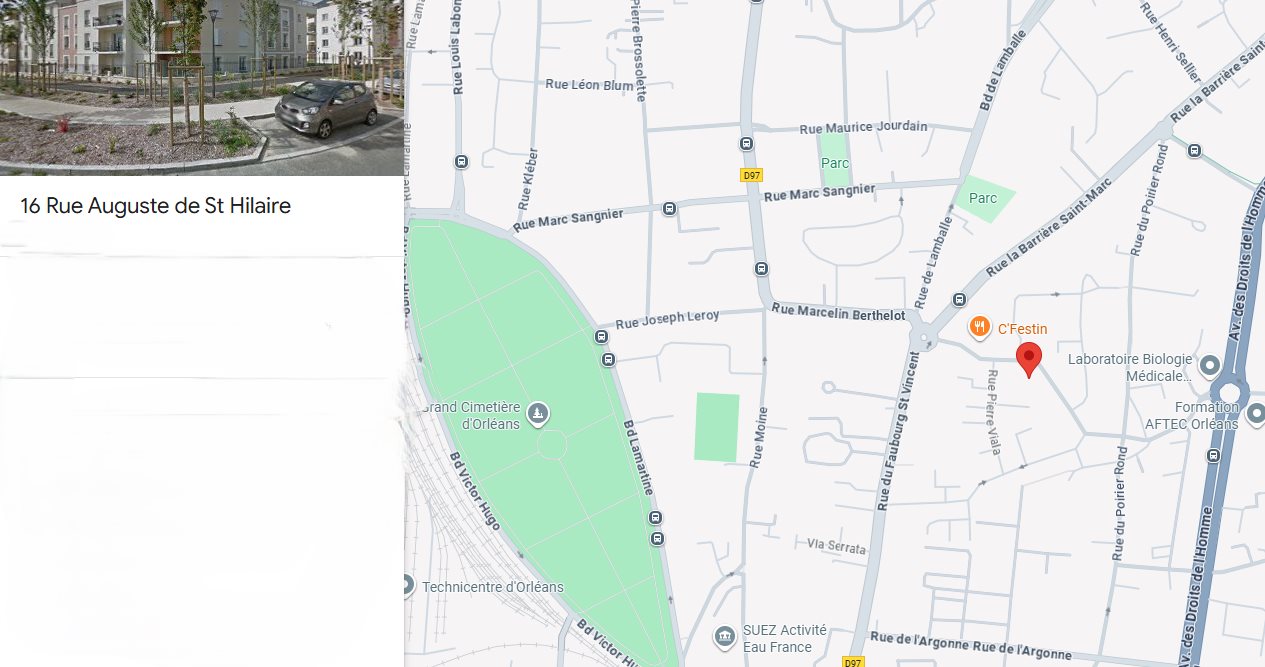
Task: Click the bus stop on Rue Louis Labonne
Action: coord(461,161)
